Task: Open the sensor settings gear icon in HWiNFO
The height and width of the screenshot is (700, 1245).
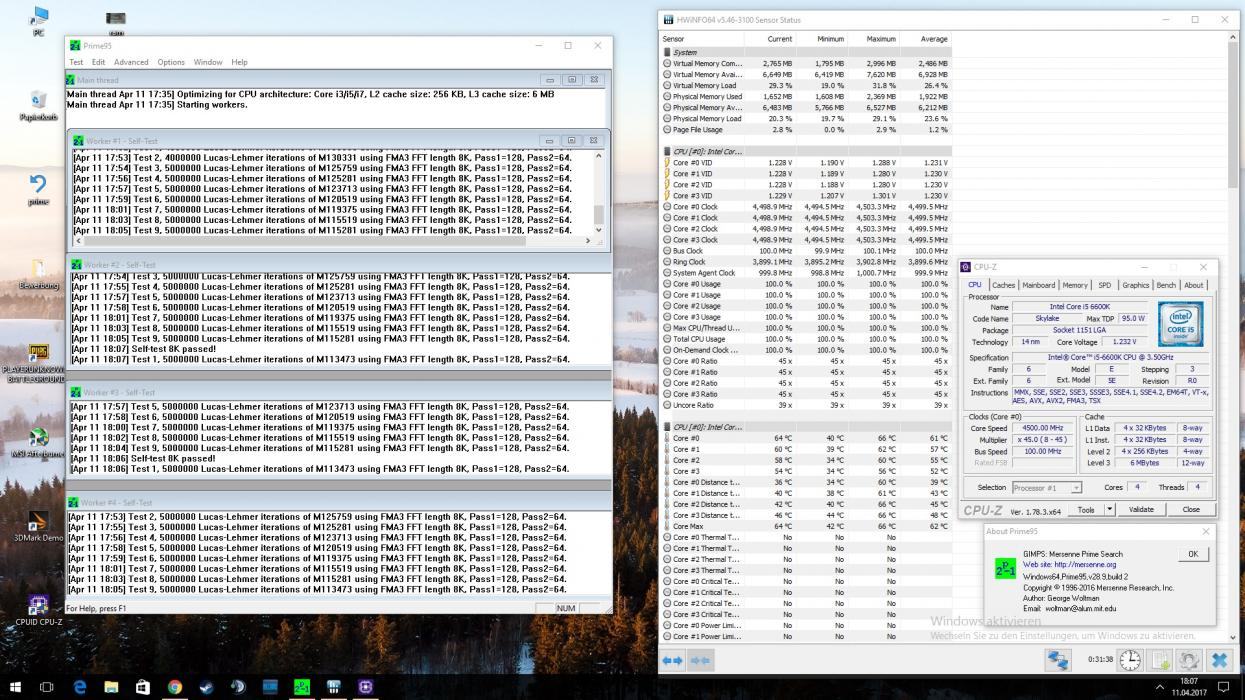Action: coord(1188,660)
